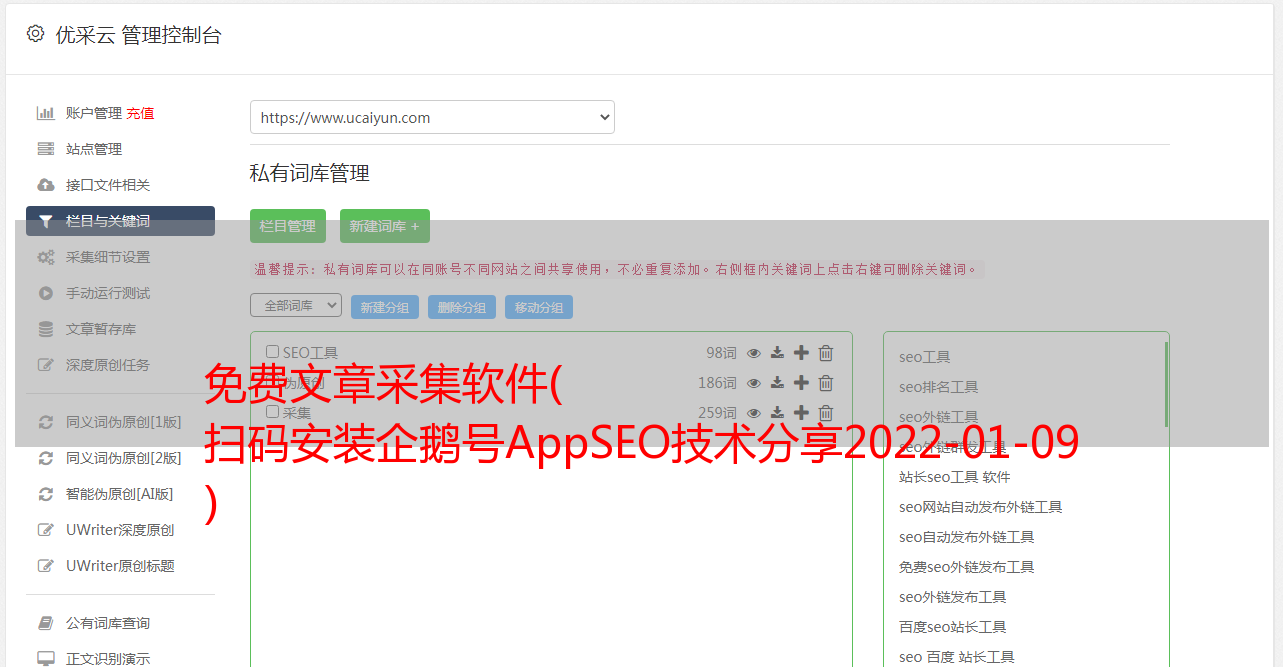Screen dimensions: 1283x667
Task: Click the 移动分组 button
Action: (539, 307)
